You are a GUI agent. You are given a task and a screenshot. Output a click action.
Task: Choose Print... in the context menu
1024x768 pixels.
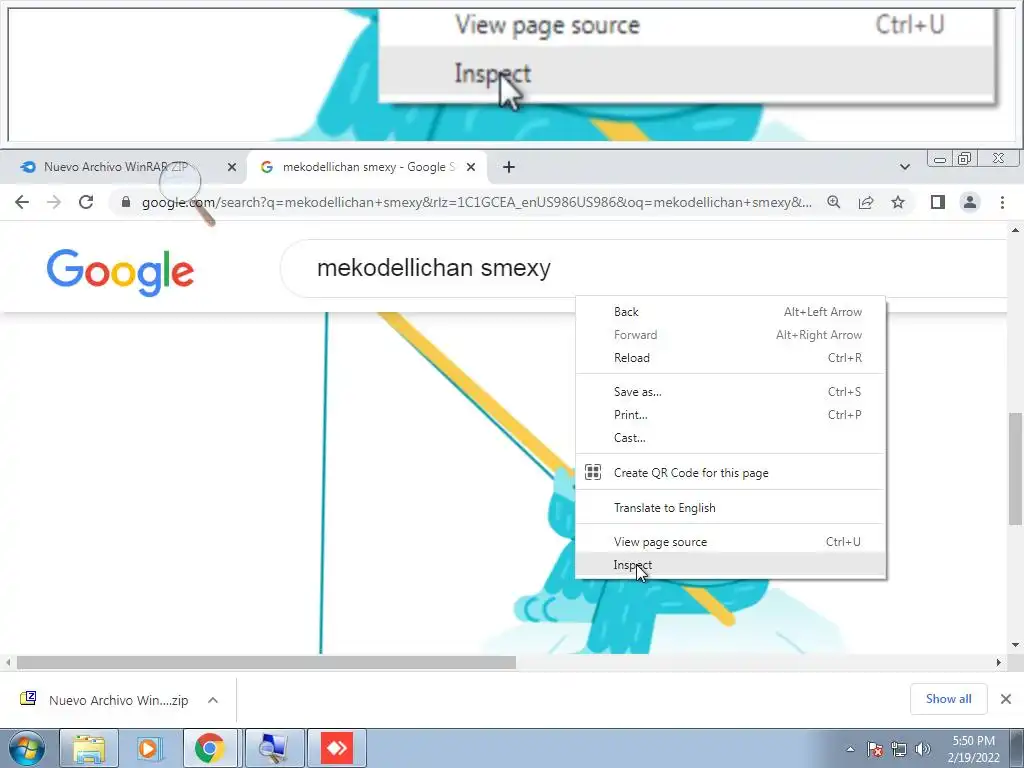click(730, 415)
